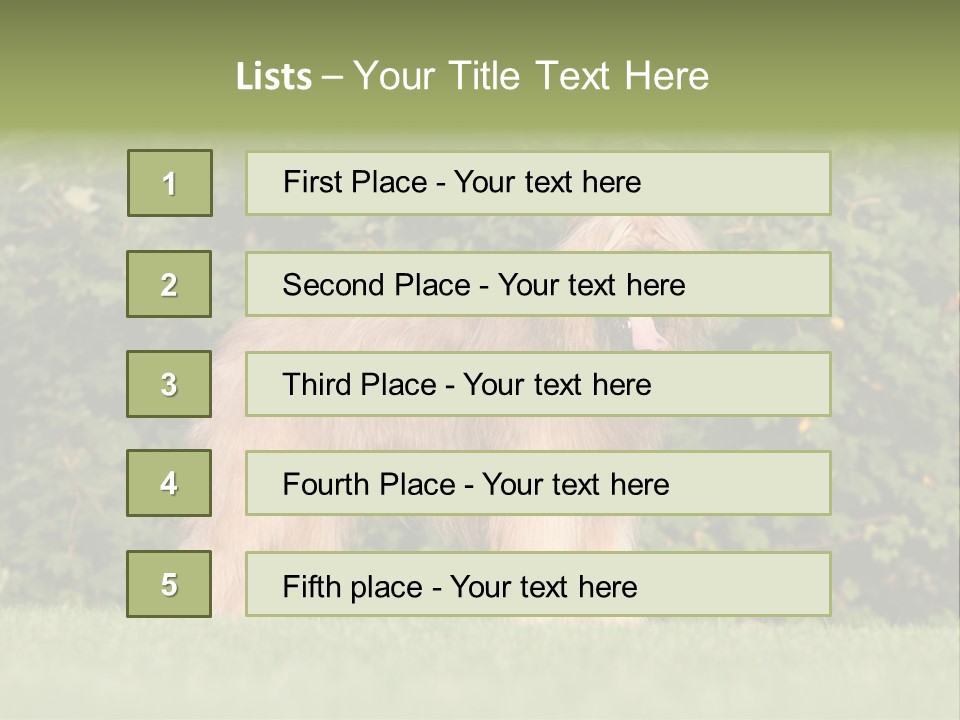Image resolution: width=960 pixels, height=720 pixels.
Task: Click the number 5 box
Action: point(169,583)
